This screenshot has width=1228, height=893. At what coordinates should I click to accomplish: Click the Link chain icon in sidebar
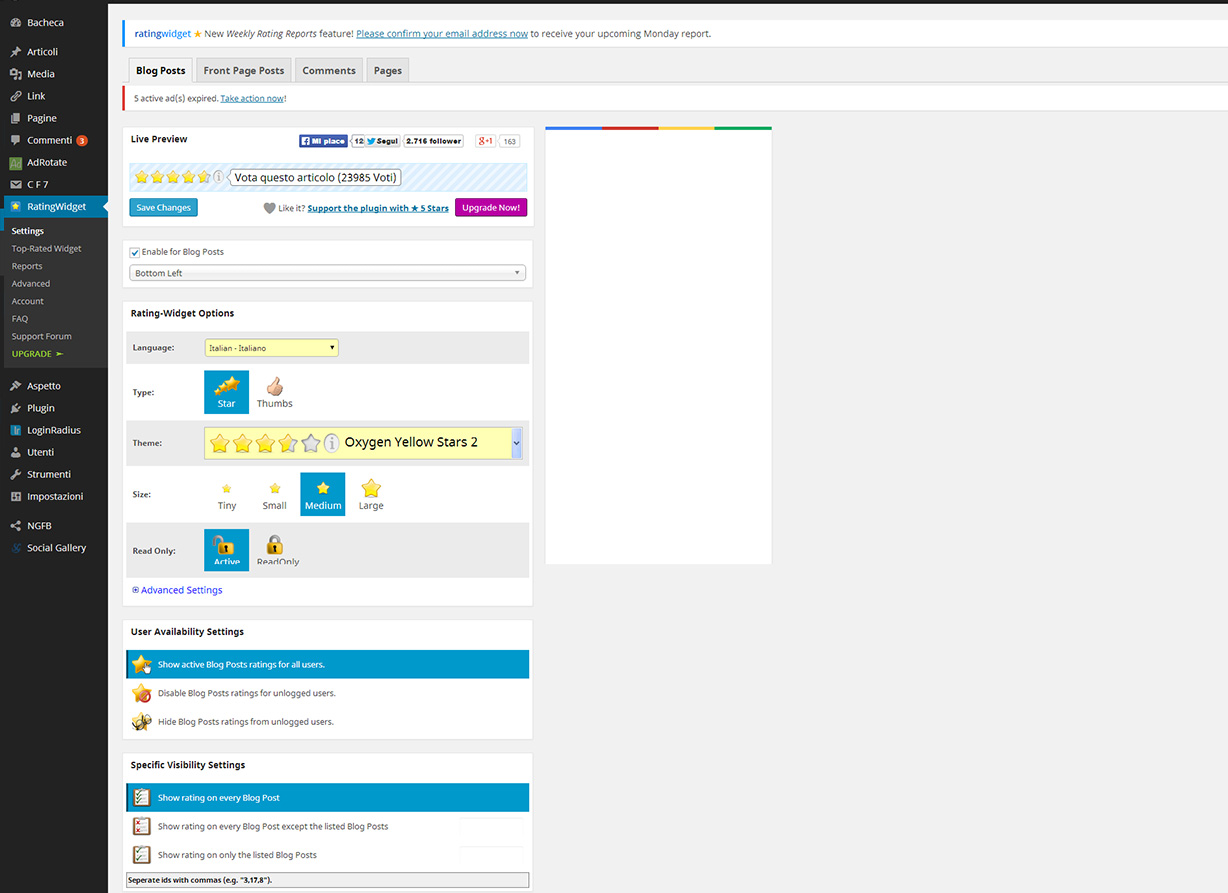pos(16,96)
